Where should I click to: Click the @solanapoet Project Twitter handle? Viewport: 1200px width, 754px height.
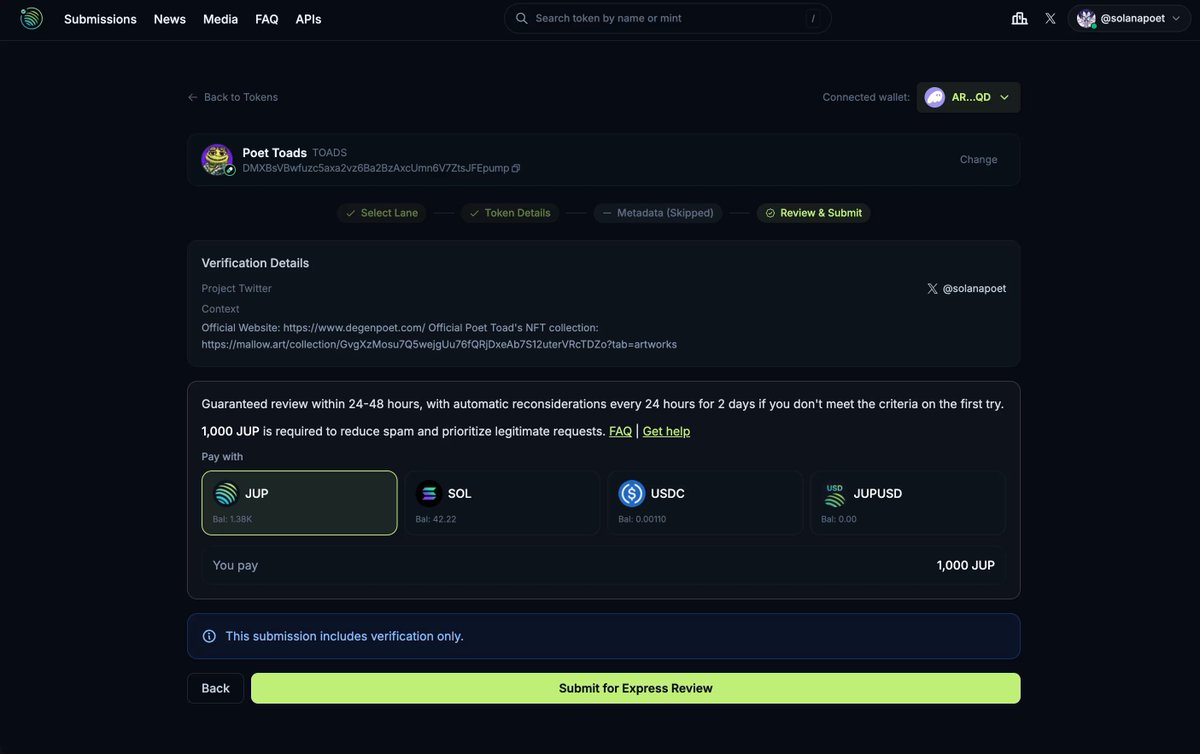pos(974,288)
